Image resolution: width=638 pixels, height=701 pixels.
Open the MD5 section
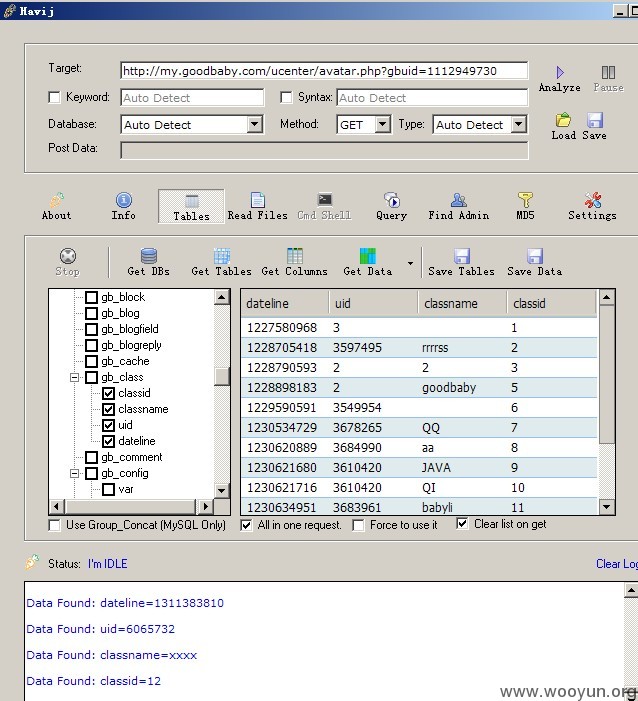(x=525, y=207)
